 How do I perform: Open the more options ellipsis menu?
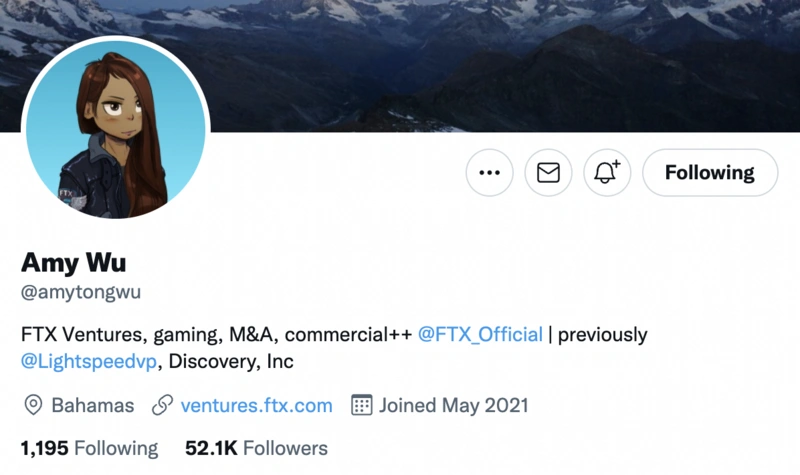tap(489, 173)
